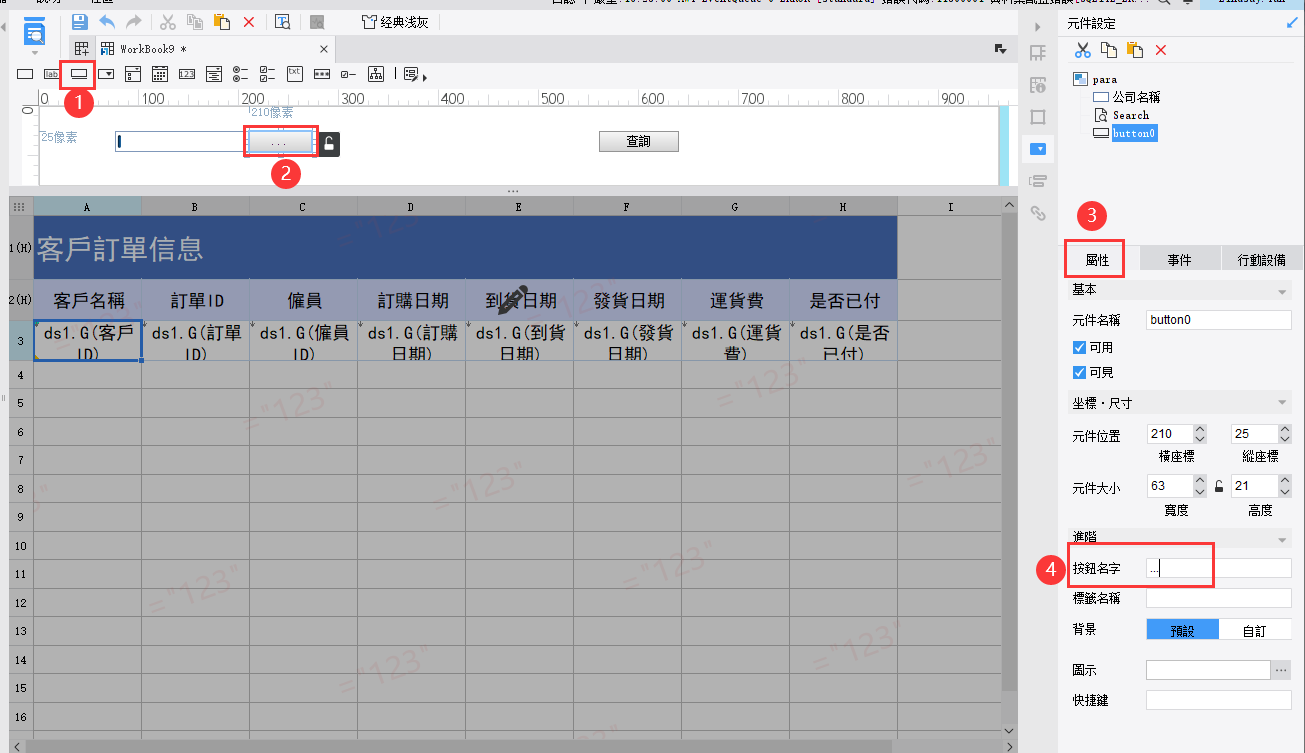Decrease the 縱座標 value with the down arrow

coord(1285,440)
